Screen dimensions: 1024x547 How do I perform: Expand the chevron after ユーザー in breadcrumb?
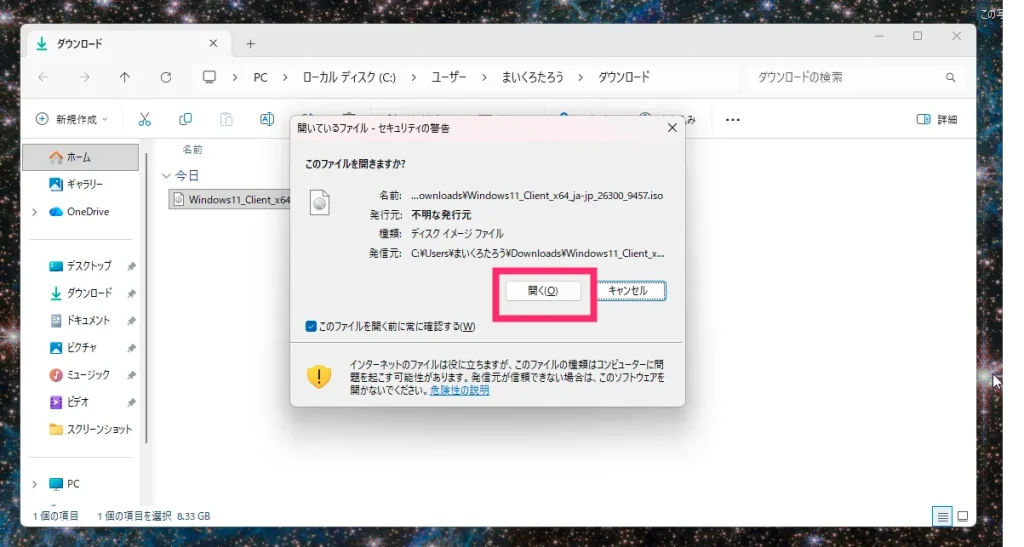tap(484, 77)
